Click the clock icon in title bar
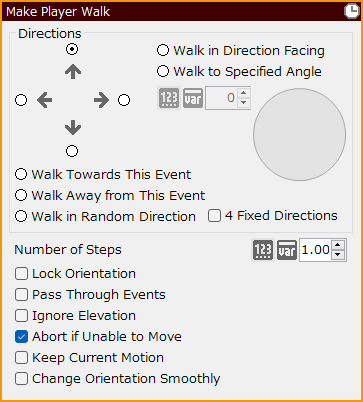Screen dimensions: 363x402 coord(351,12)
